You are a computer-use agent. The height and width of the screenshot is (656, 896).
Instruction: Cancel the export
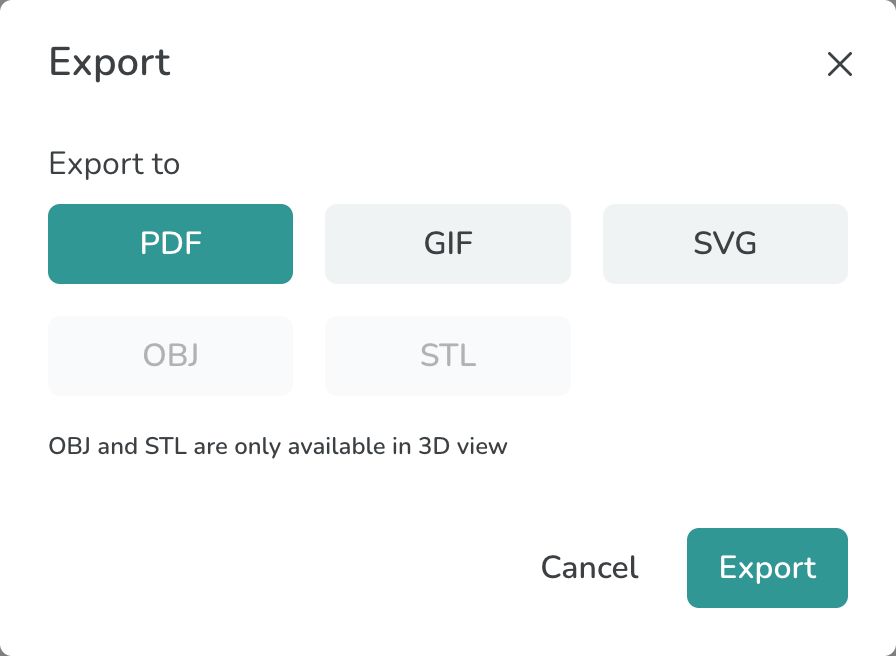click(589, 568)
